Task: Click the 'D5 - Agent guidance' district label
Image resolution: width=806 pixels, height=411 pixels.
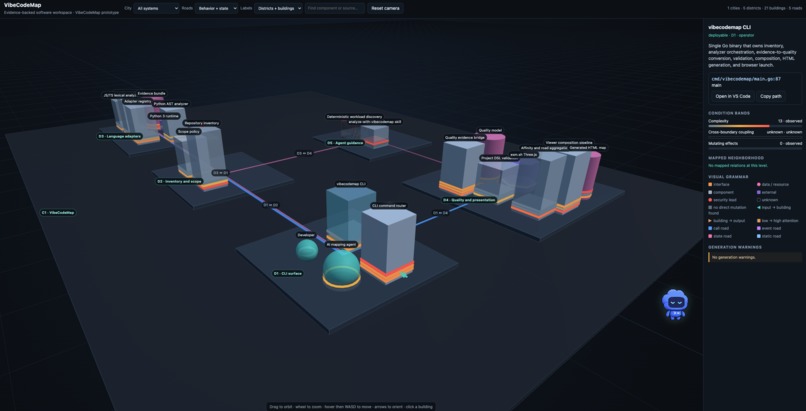Action: point(345,143)
